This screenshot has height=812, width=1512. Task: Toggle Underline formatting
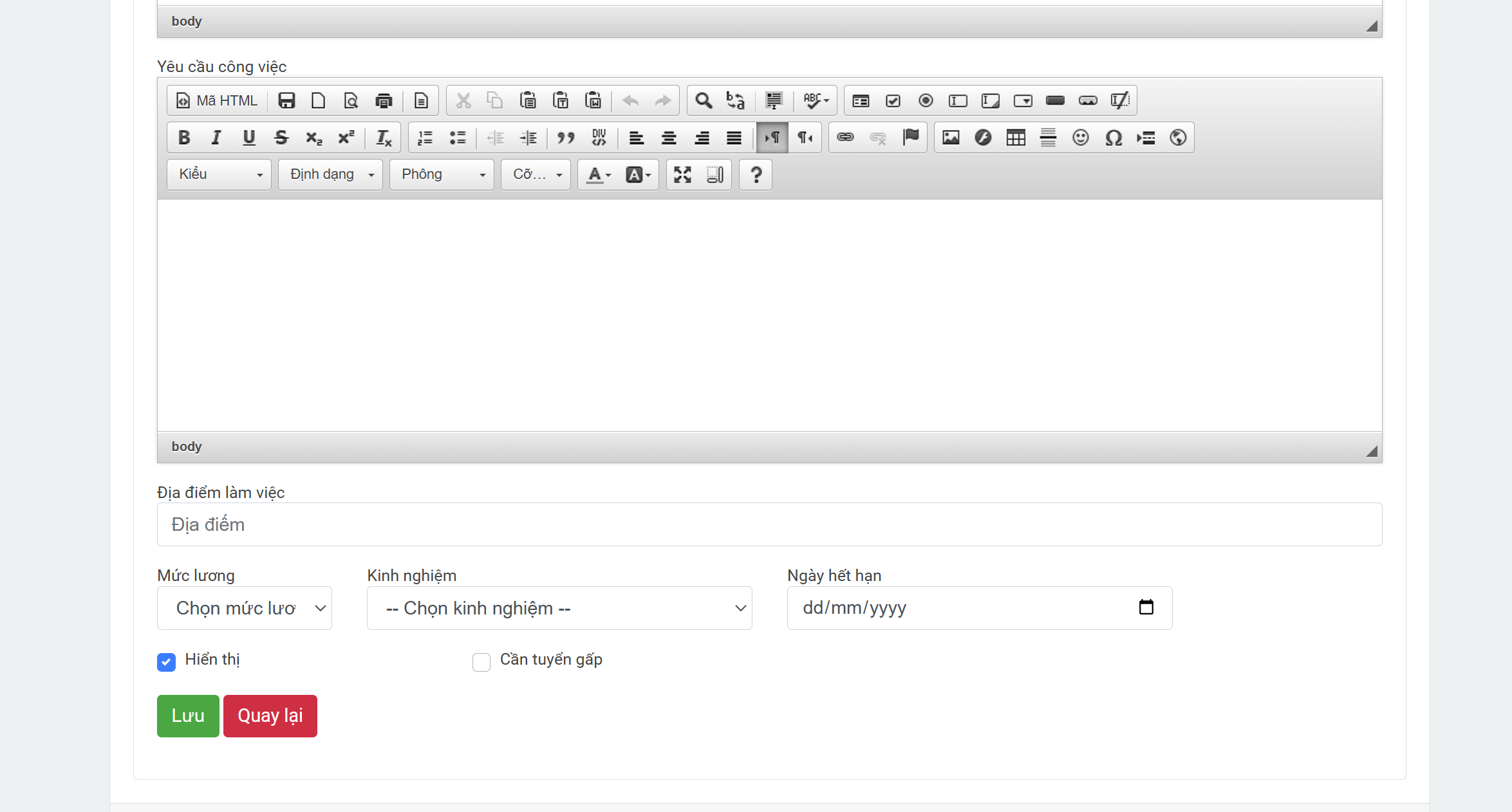(249, 138)
